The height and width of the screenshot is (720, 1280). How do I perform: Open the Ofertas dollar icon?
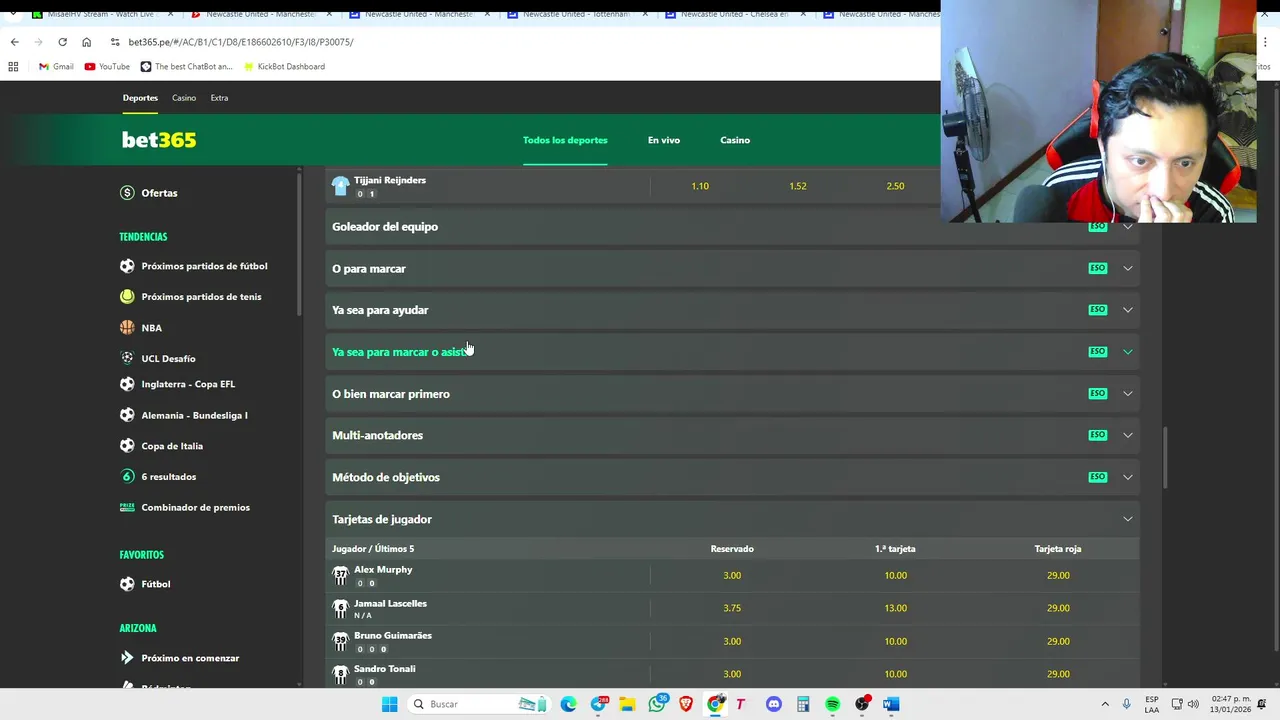[127, 193]
